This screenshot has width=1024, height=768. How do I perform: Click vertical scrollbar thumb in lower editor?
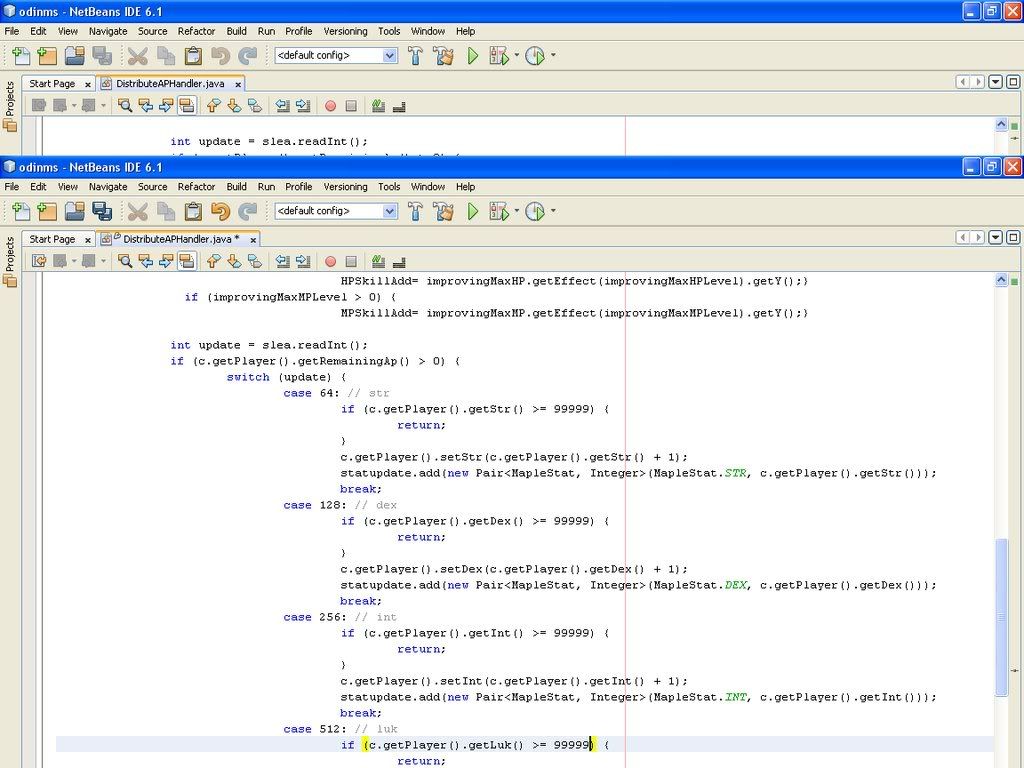[x=1001, y=615]
